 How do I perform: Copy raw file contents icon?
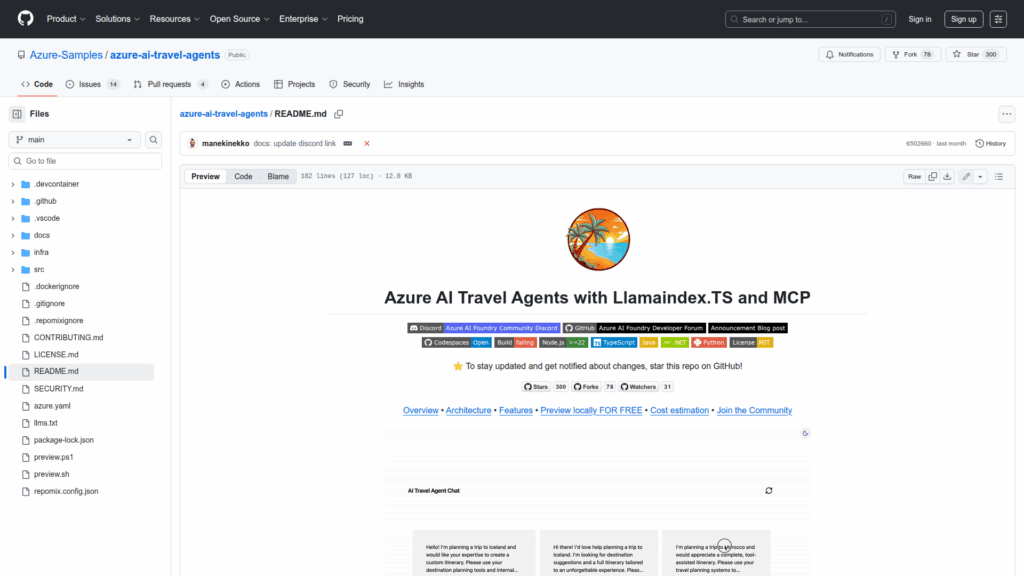[933, 177]
